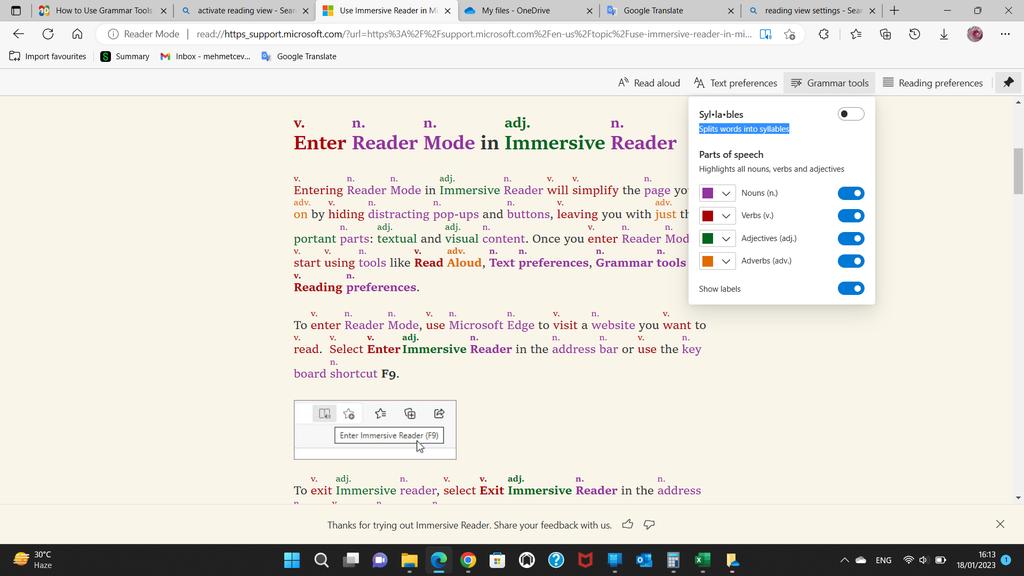The width and height of the screenshot is (1024, 576).
Task: Open the Downloads arrow icon
Action: (x=944, y=34)
